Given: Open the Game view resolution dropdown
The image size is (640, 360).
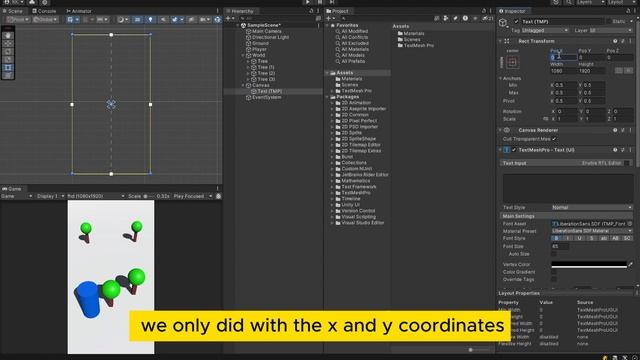Looking at the screenshot, I should tap(96, 196).
